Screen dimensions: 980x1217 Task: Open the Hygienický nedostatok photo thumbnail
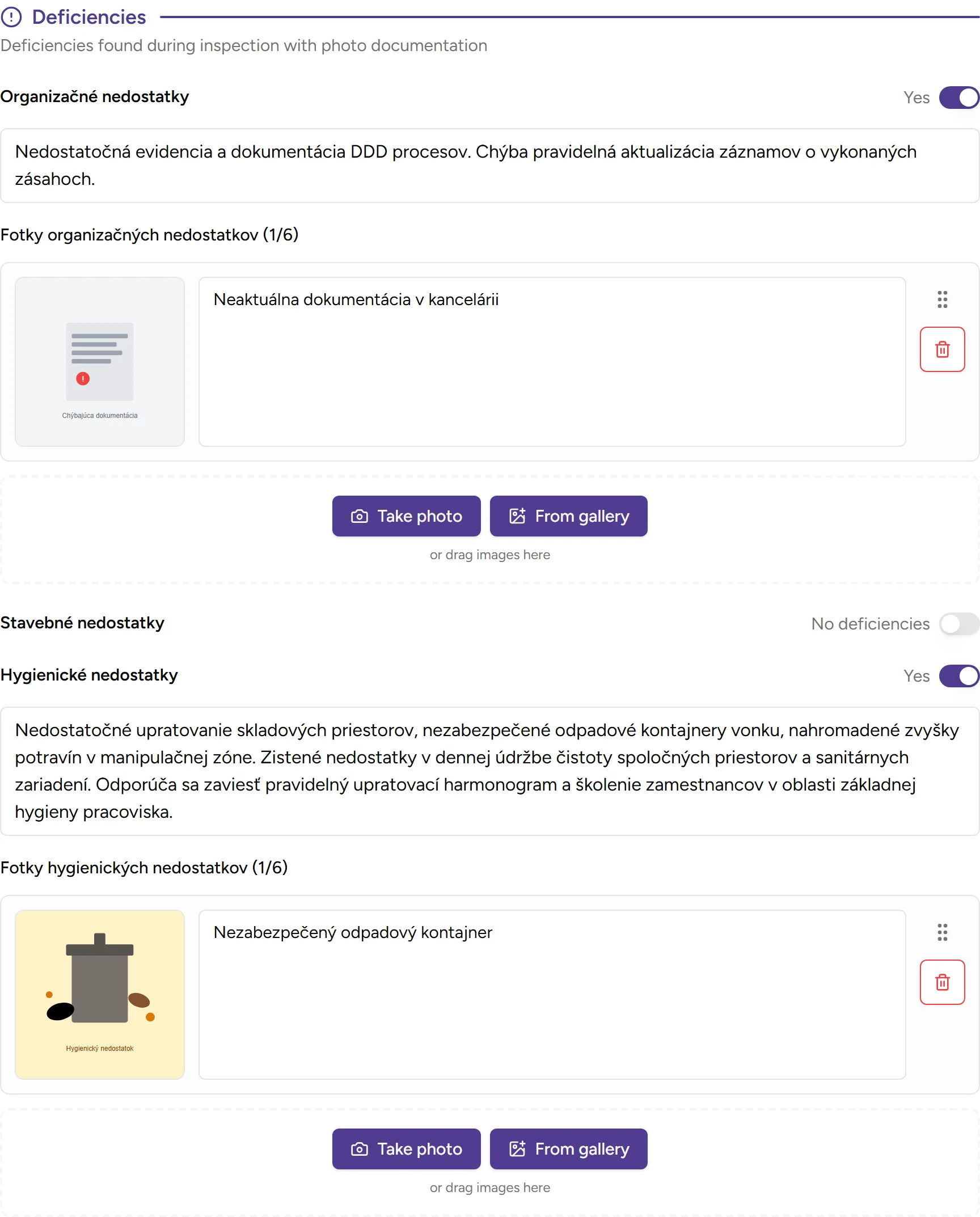(x=100, y=995)
